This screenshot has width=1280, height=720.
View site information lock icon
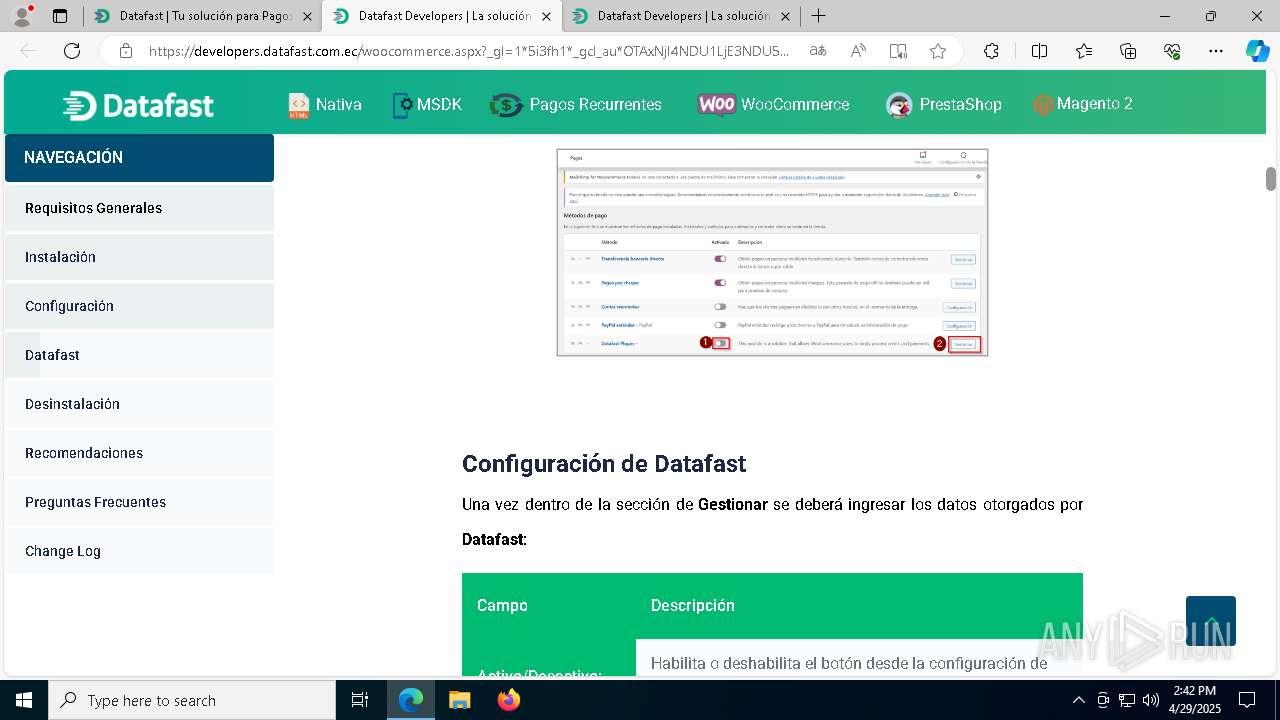(x=126, y=51)
